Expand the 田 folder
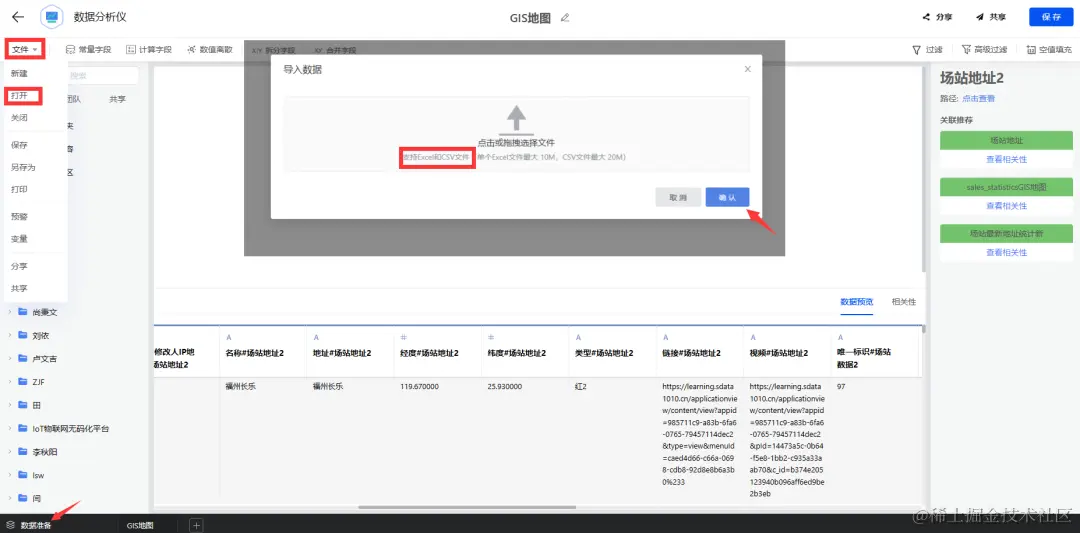This screenshot has height=533, width=1080. (10, 406)
